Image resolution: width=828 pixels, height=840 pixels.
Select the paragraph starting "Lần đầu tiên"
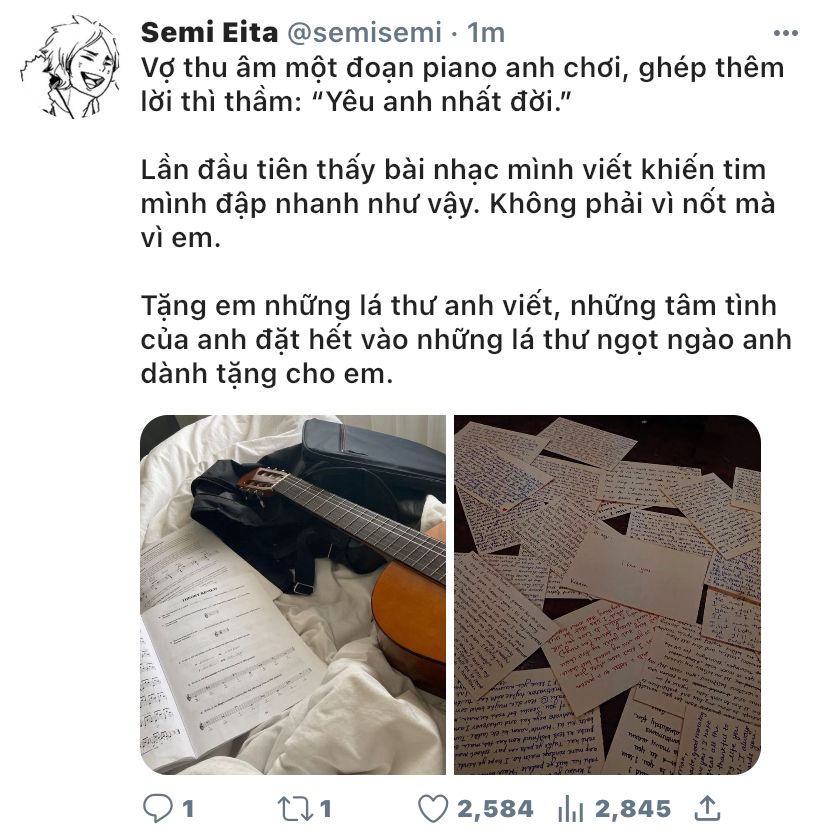[x=458, y=204]
